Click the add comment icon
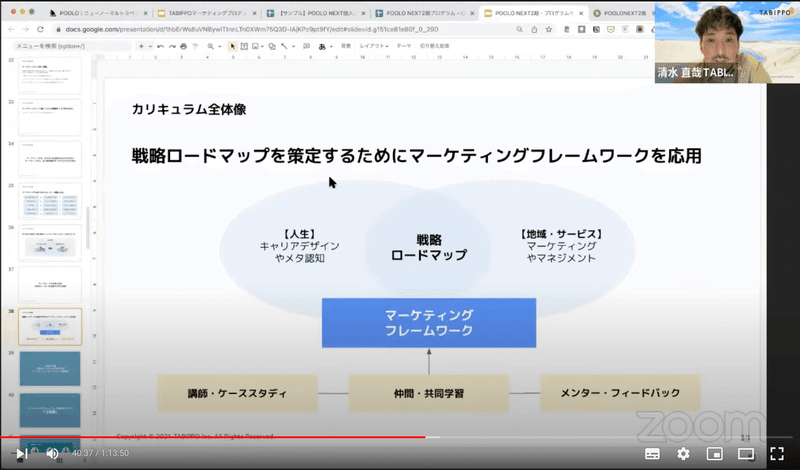The image size is (800, 470). coord(306,46)
